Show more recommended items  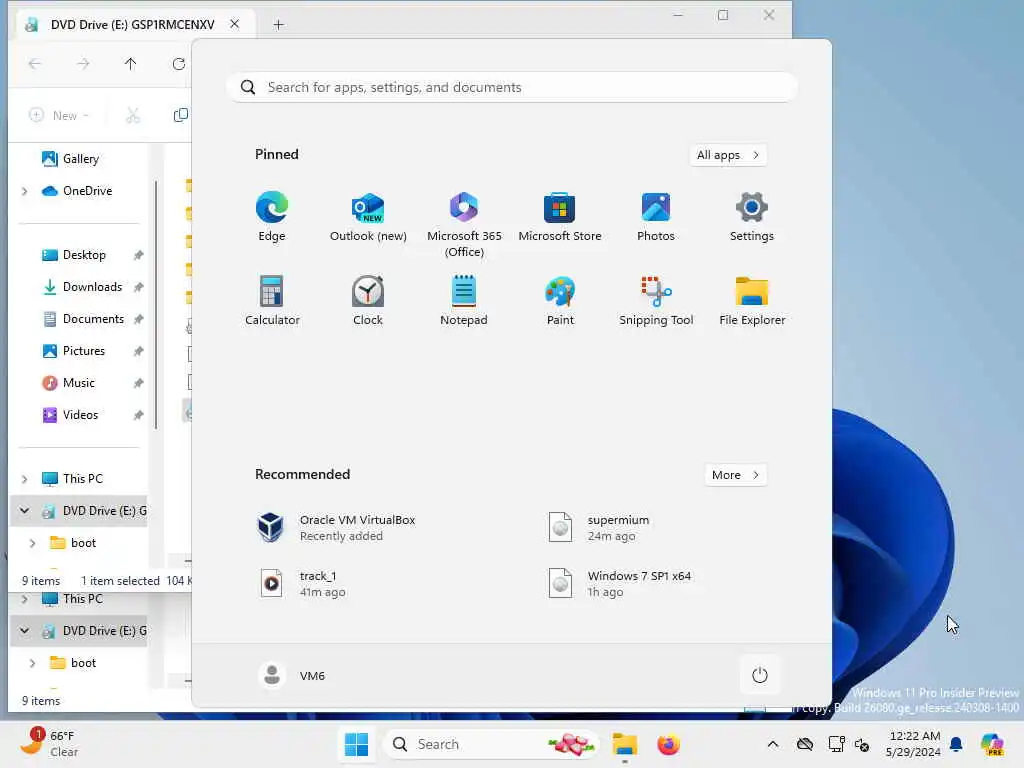click(x=735, y=475)
